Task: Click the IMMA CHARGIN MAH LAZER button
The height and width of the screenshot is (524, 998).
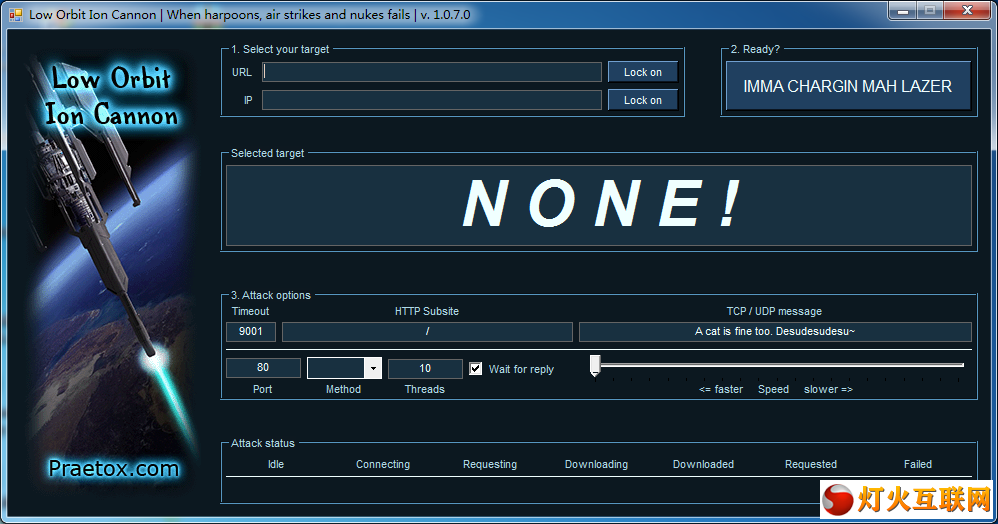Action: tap(848, 86)
